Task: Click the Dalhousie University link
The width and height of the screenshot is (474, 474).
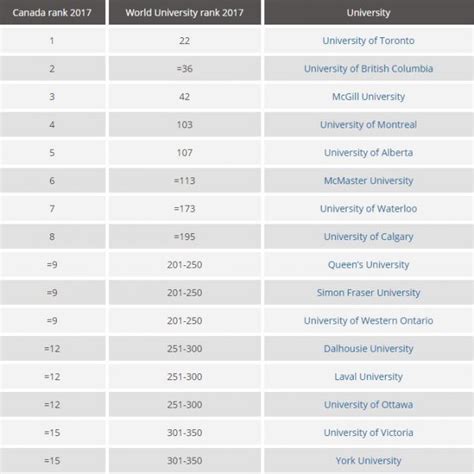Action: pyautogui.click(x=368, y=349)
